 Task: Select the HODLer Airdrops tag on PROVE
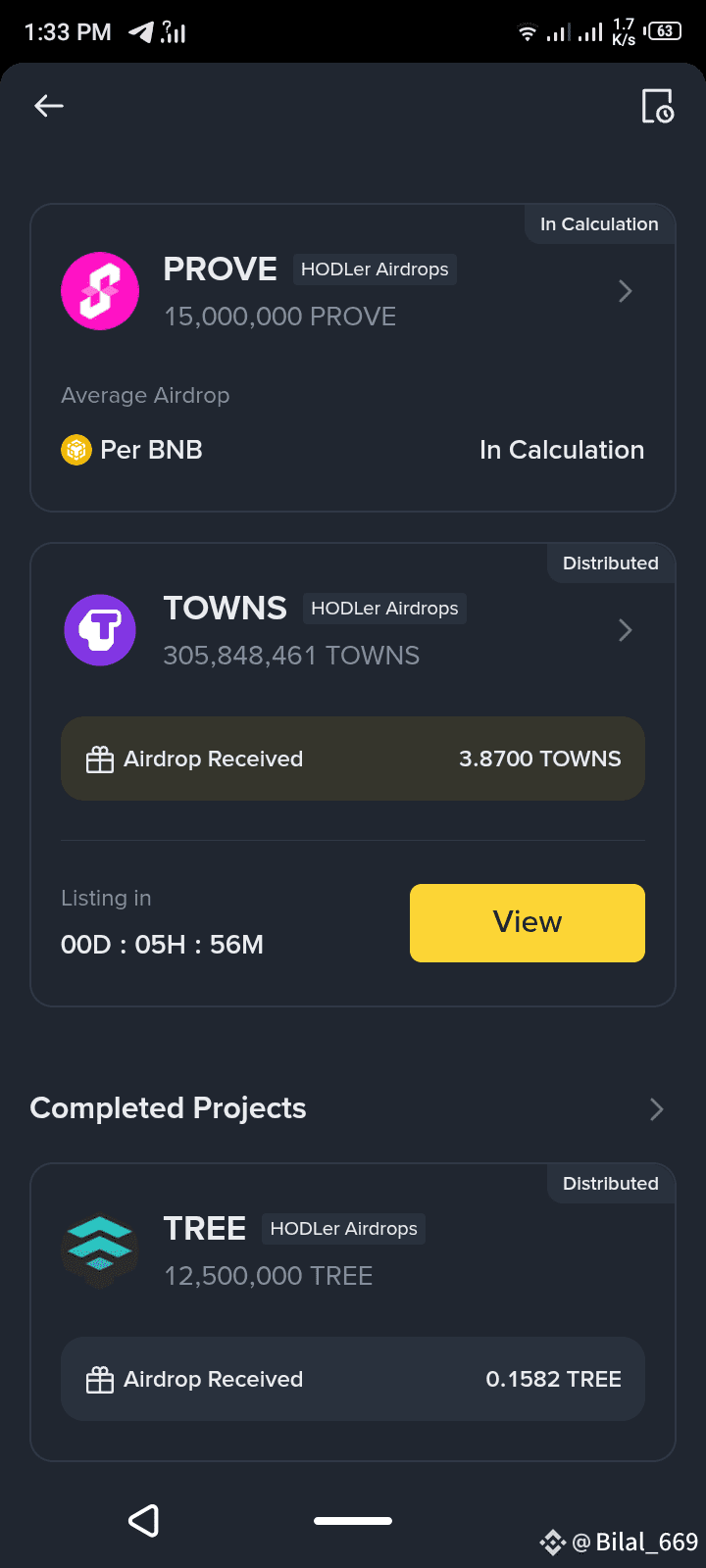point(375,269)
